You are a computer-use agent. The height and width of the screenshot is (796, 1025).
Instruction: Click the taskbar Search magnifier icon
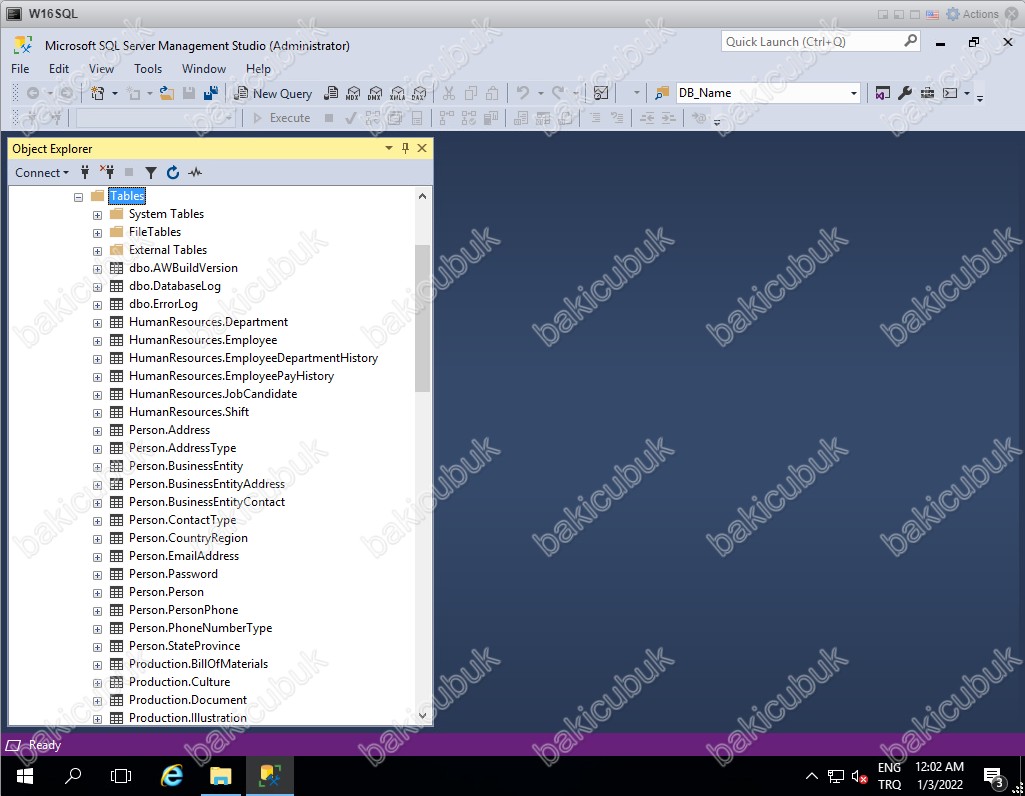73,776
